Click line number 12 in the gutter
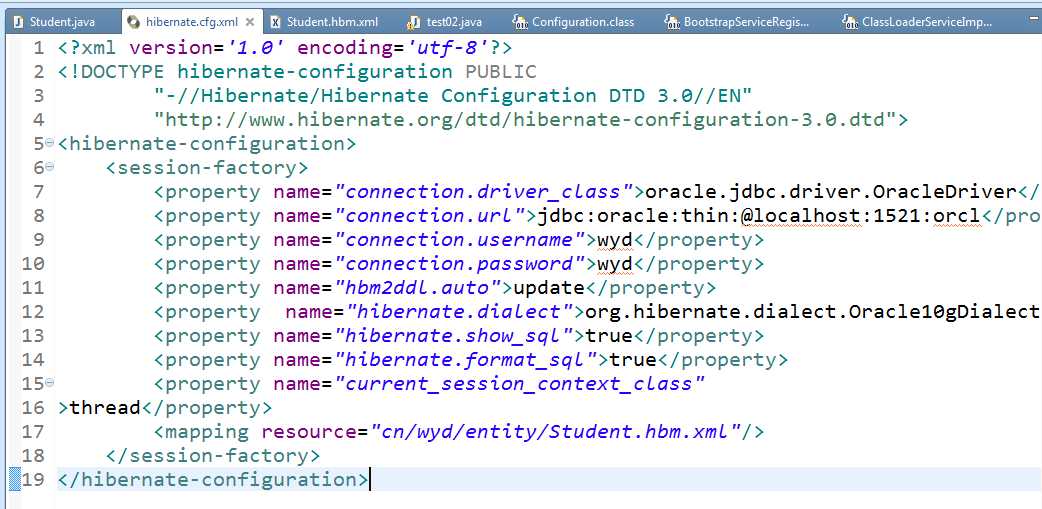This screenshot has width=1042, height=509. (33, 312)
